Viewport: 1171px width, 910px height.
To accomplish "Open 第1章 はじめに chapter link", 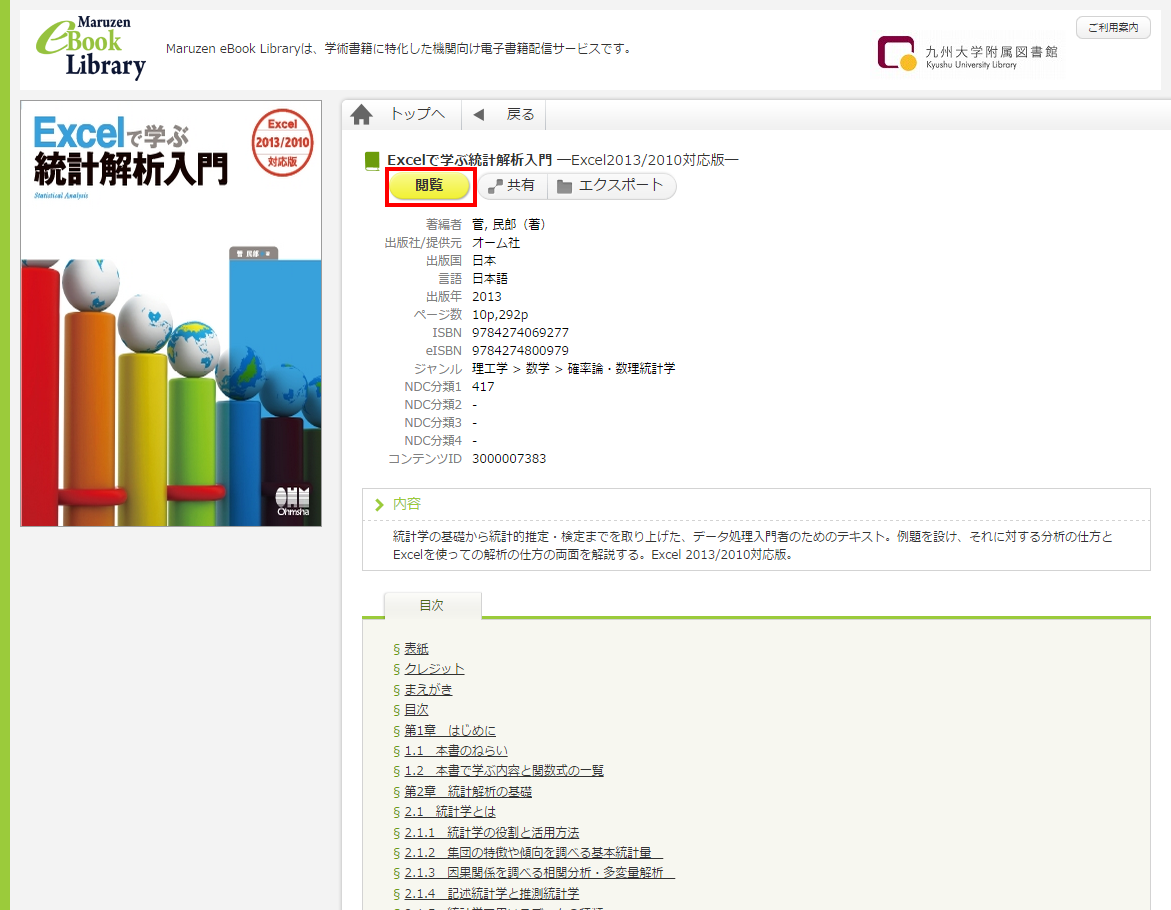I will [x=450, y=730].
